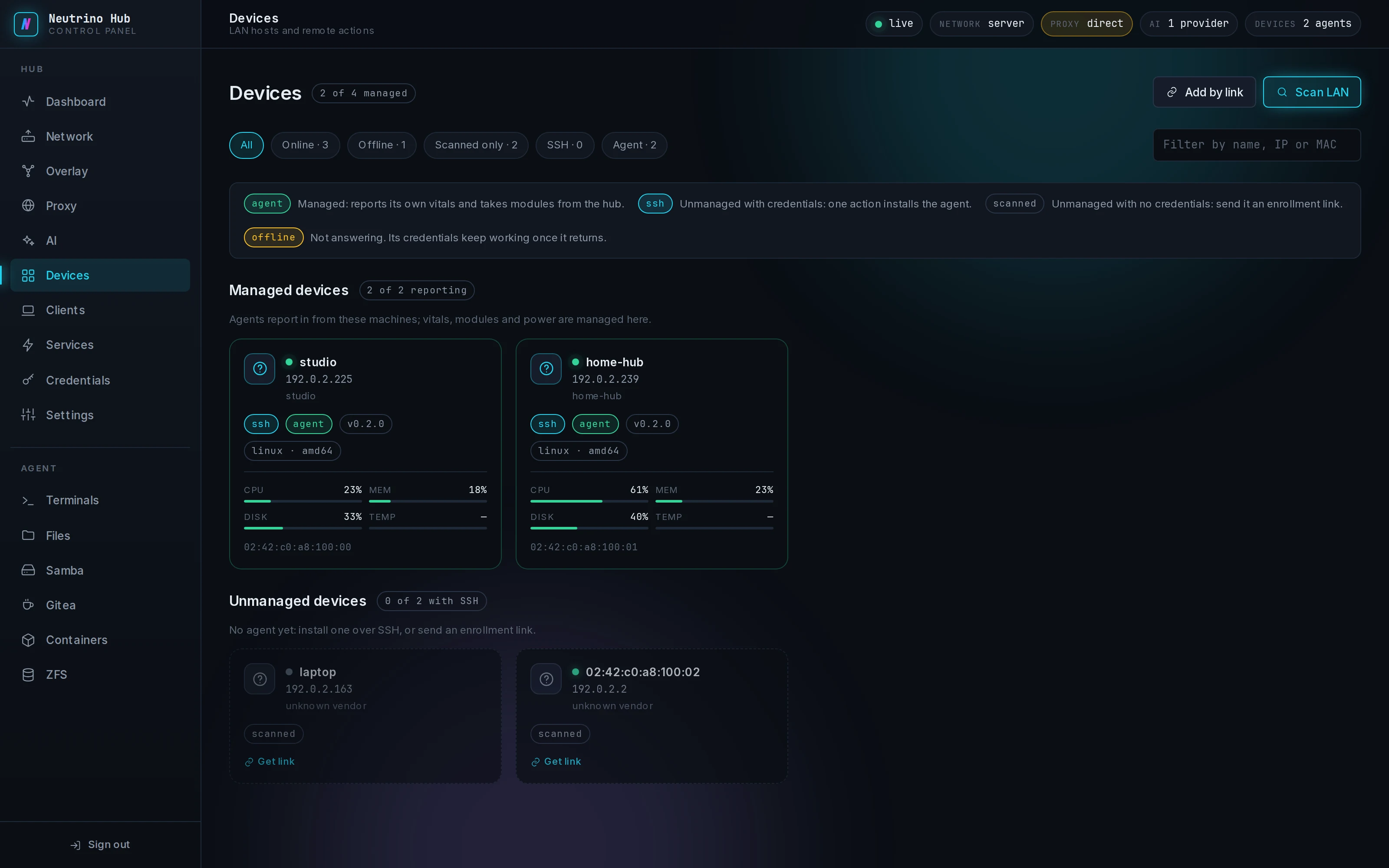Screen dimensions: 1389x868
Task: Click the AI sparkle icon in sidebar
Action: pyautogui.click(x=28, y=240)
